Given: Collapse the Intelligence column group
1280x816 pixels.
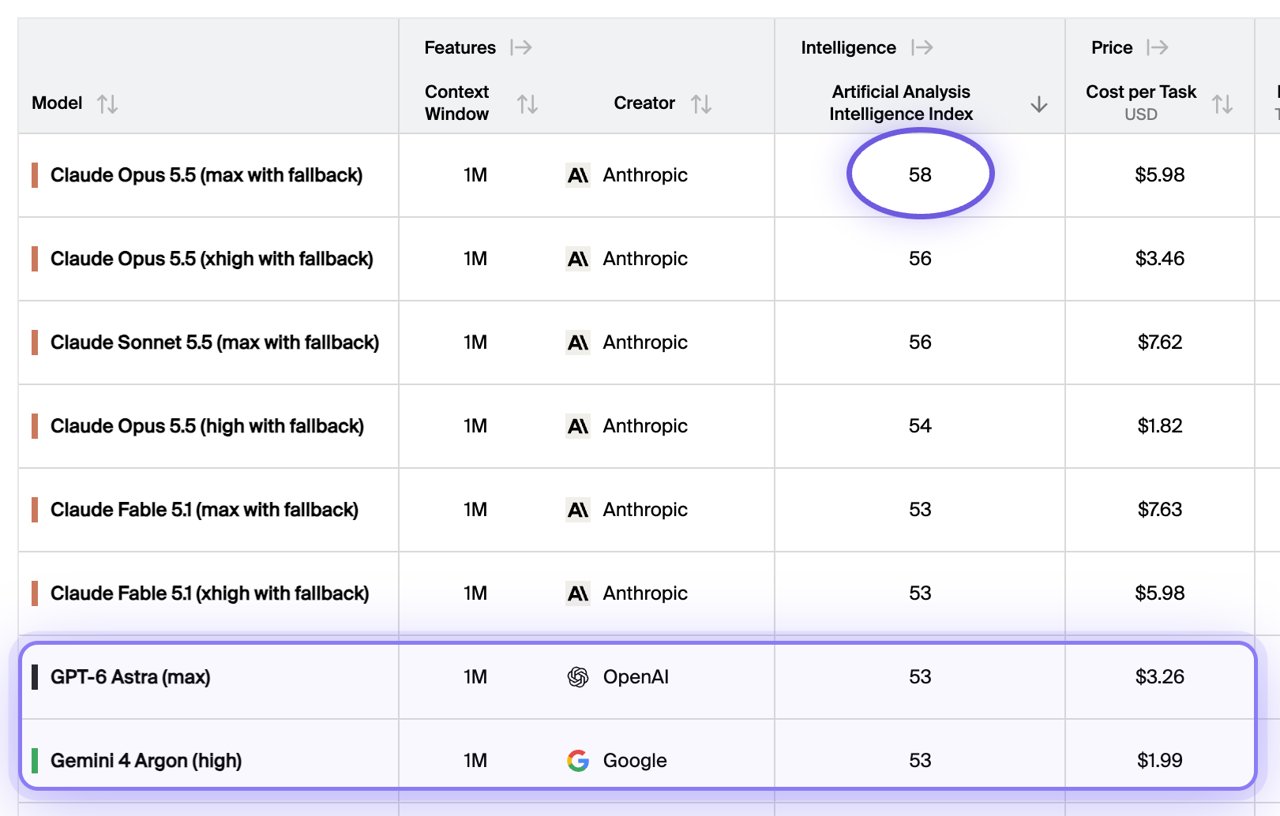Looking at the screenshot, I should point(922,47).
